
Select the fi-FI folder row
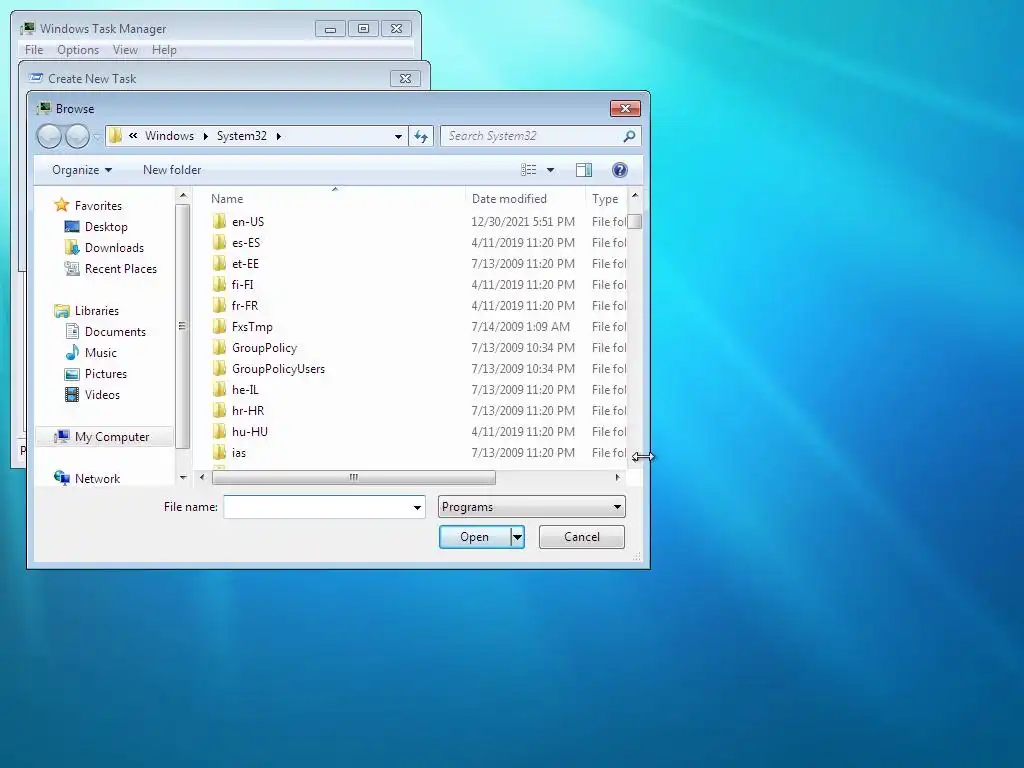coord(418,285)
